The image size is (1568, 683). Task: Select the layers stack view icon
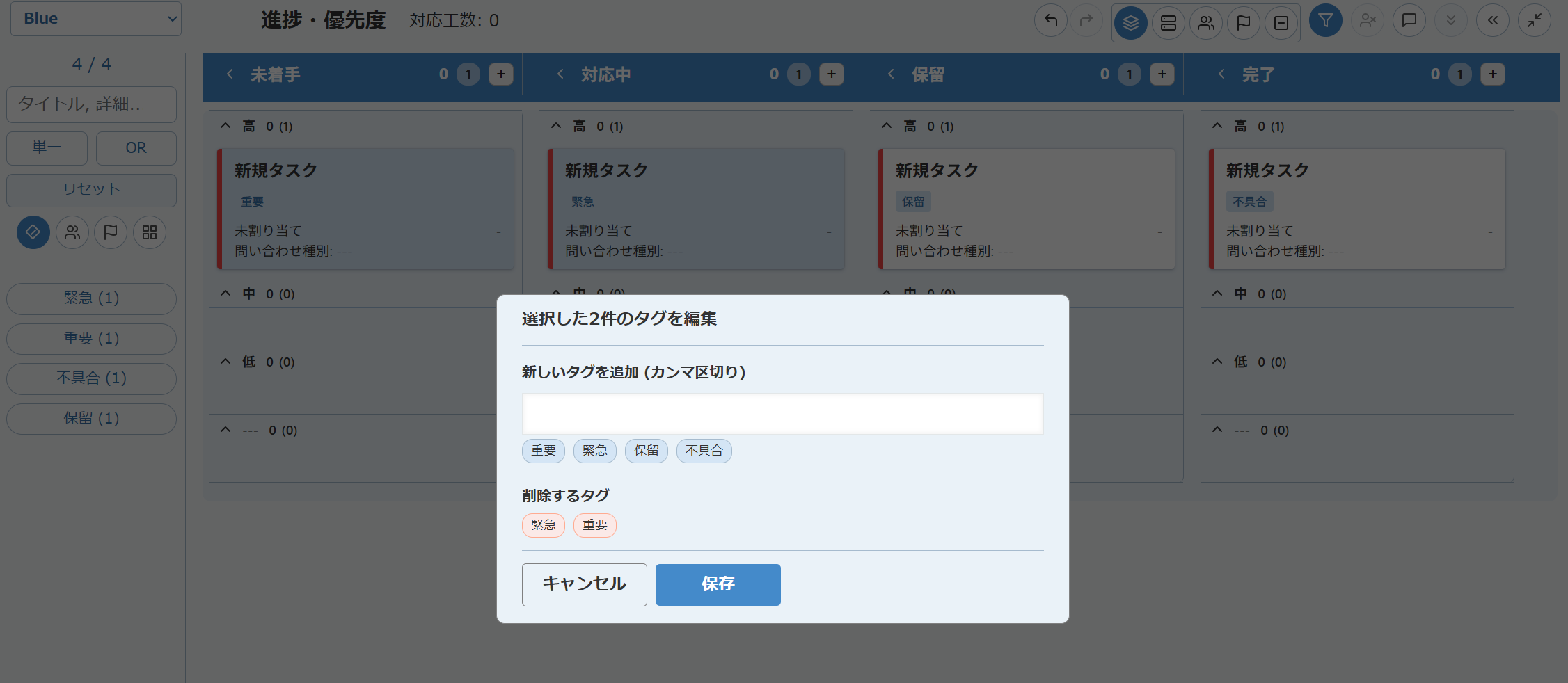pos(1131,23)
